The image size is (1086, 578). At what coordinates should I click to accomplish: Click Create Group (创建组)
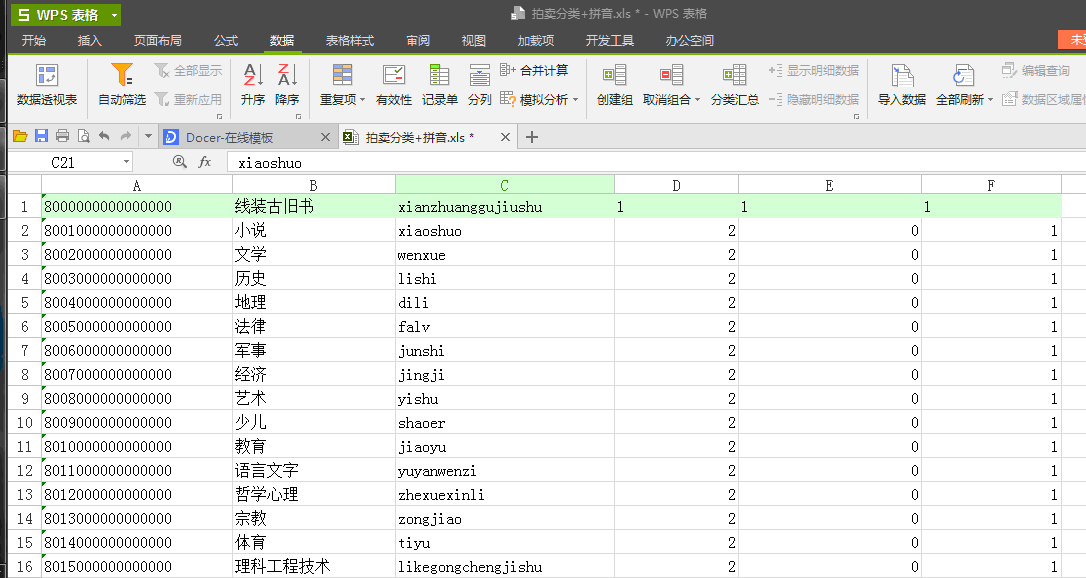[x=614, y=84]
